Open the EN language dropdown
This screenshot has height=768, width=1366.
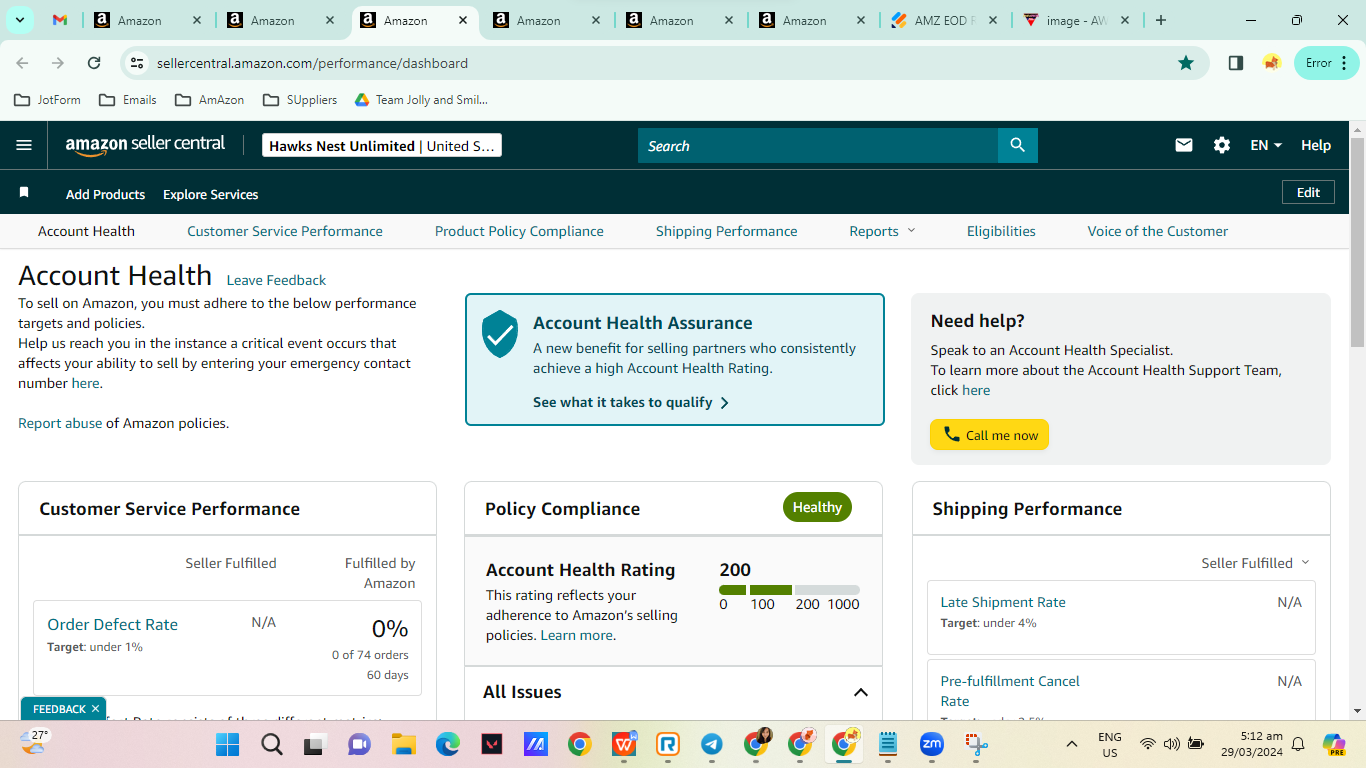[1266, 145]
